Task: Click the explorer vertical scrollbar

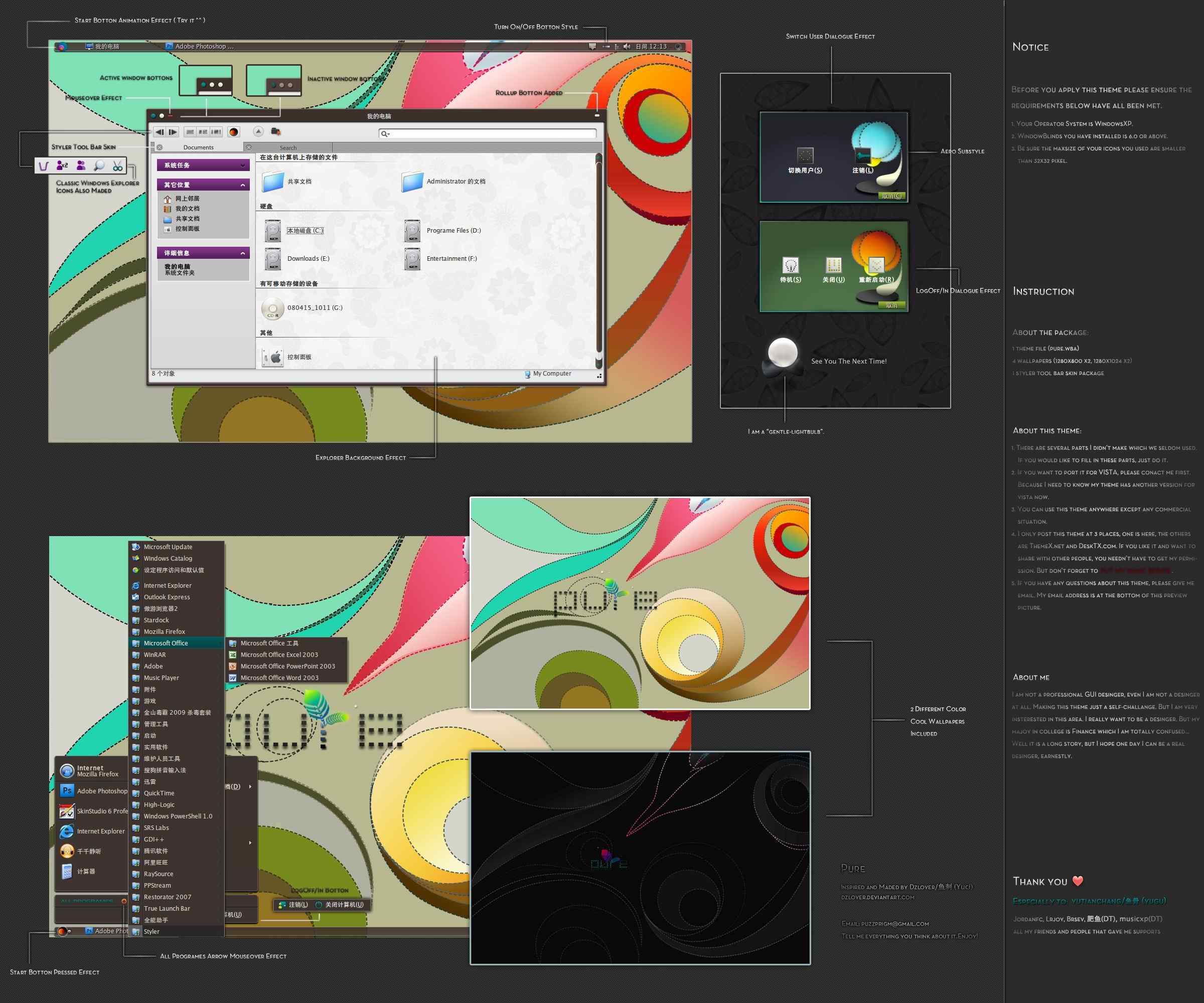Action: 598,261
